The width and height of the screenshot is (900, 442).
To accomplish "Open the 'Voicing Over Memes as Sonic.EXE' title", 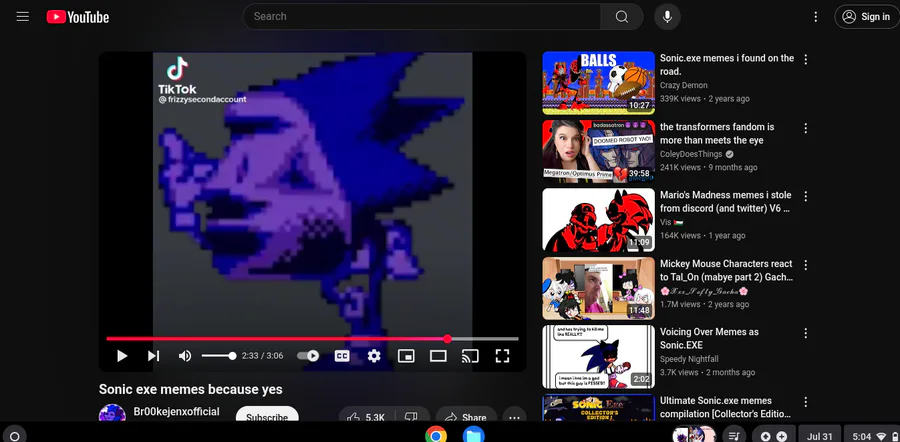I will (x=709, y=338).
